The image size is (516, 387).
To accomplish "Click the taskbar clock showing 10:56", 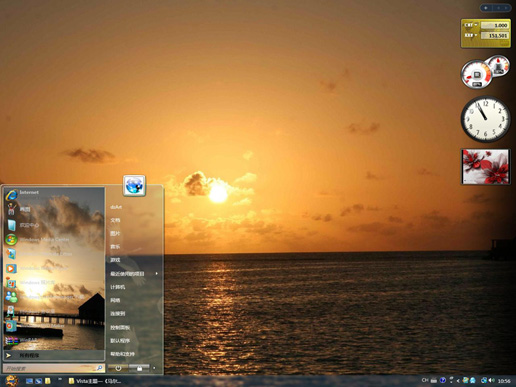I will click(504, 381).
